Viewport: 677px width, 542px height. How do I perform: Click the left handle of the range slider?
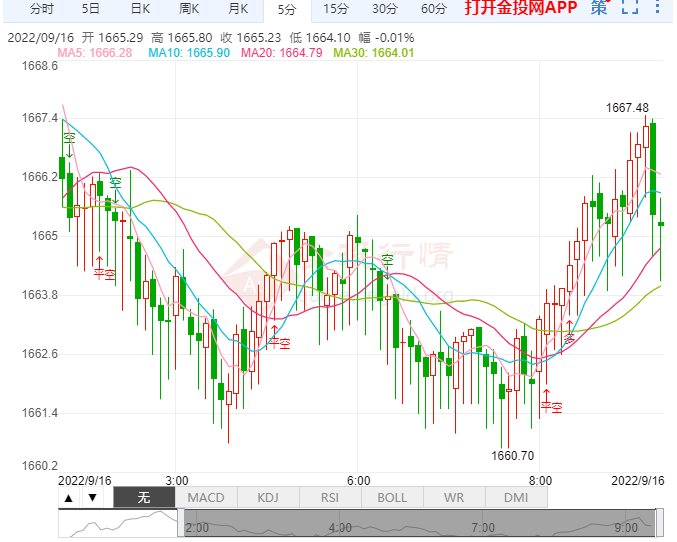pos(182,521)
